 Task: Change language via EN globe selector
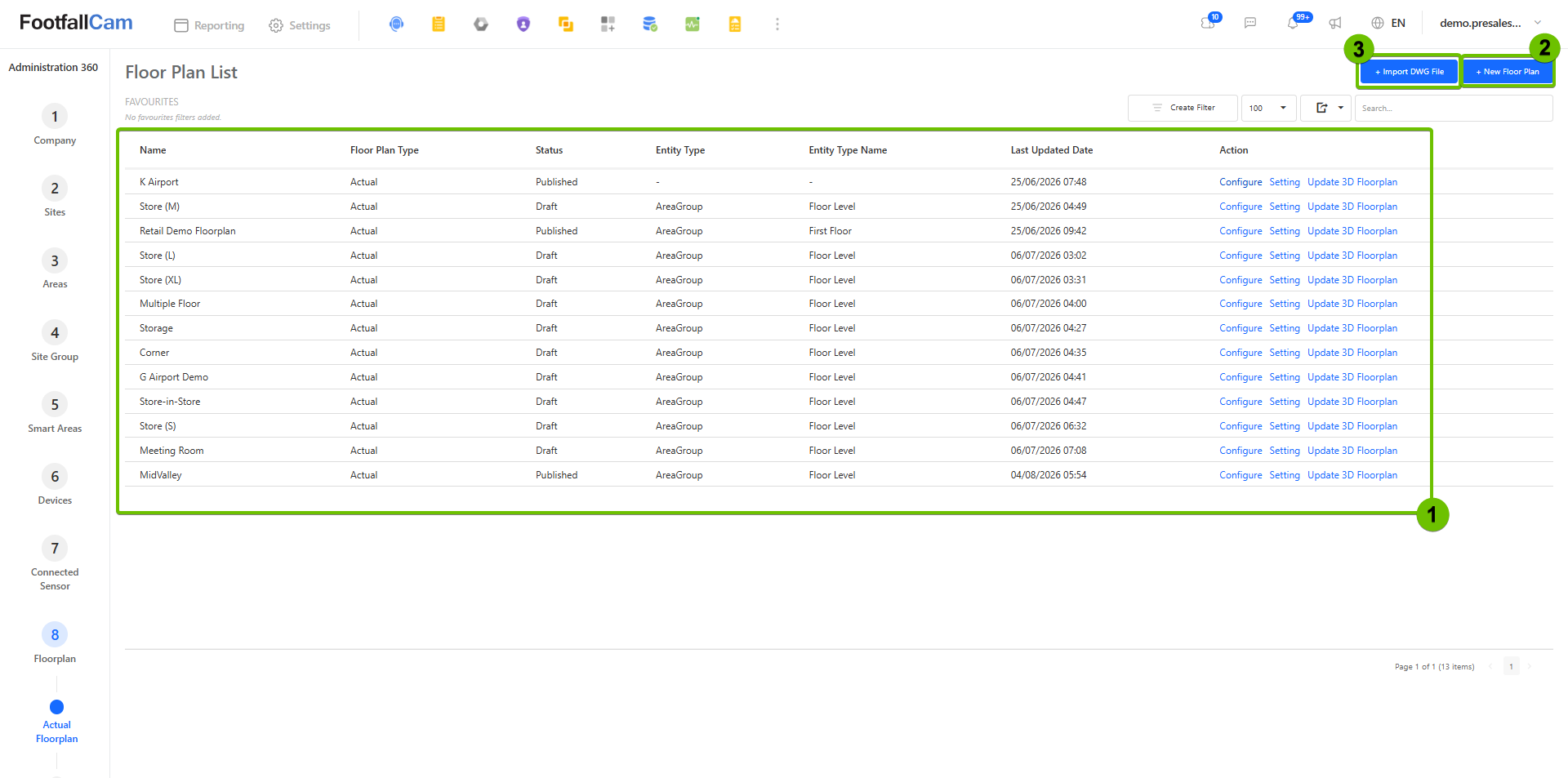(1388, 23)
